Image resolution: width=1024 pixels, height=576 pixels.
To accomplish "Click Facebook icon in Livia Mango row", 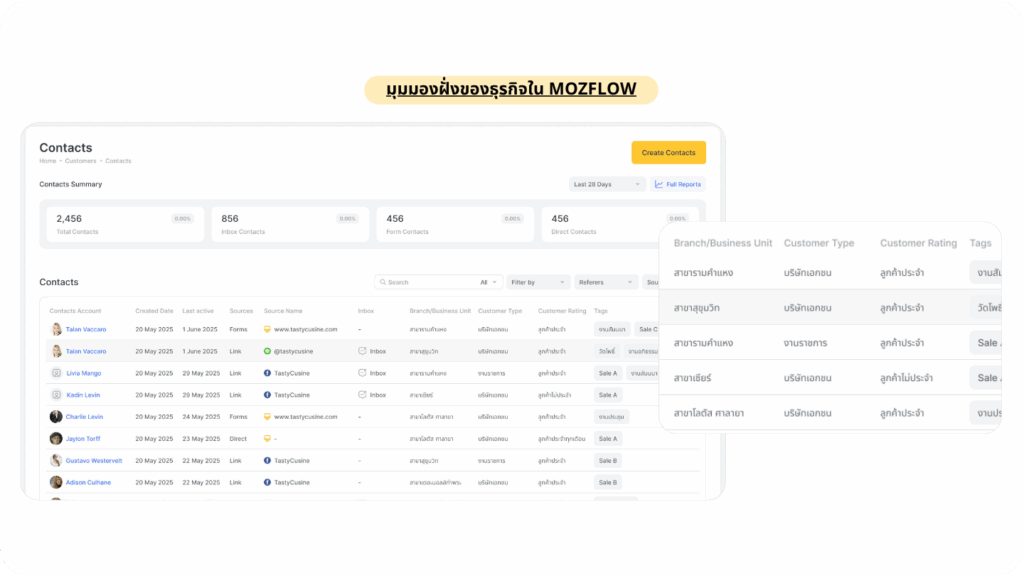I will pos(267,373).
